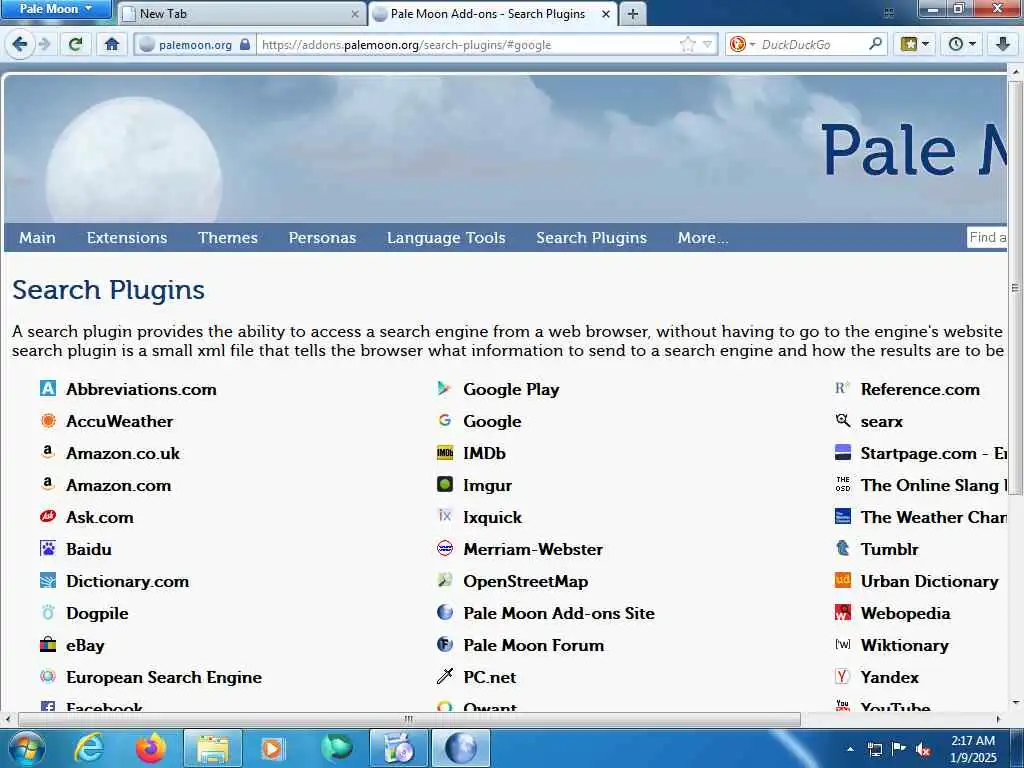Install the Dictionary.com search plugin
Viewport: 1024px width, 768px height.
(127, 581)
